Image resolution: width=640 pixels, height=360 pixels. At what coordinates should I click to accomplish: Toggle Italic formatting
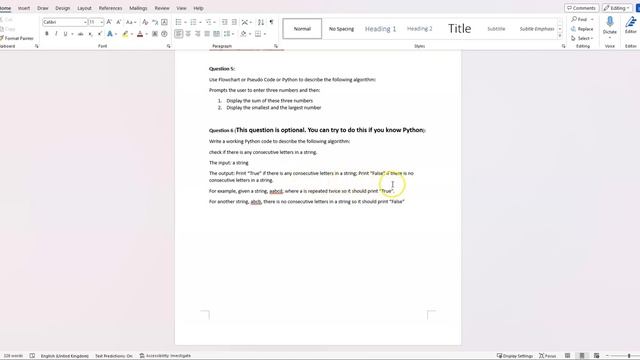click(x=56, y=34)
